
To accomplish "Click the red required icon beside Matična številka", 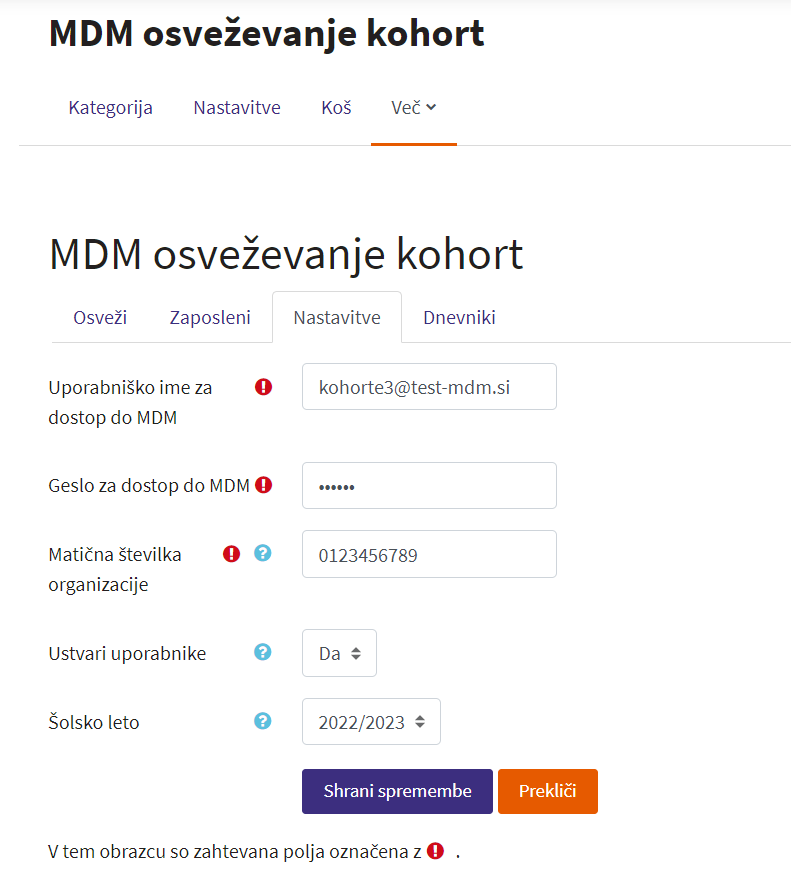I will [232, 553].
